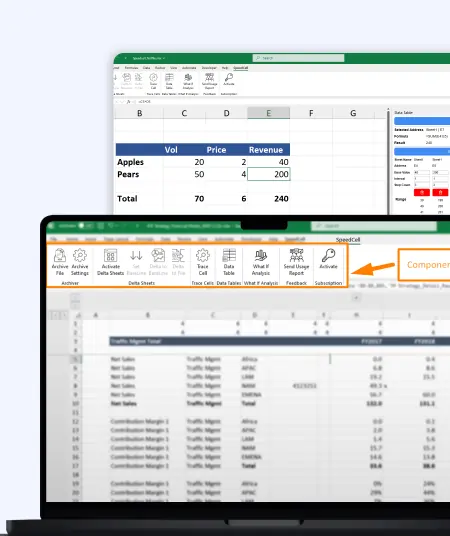
Task: Click the Revenue header cell
Action: point(268,150)
